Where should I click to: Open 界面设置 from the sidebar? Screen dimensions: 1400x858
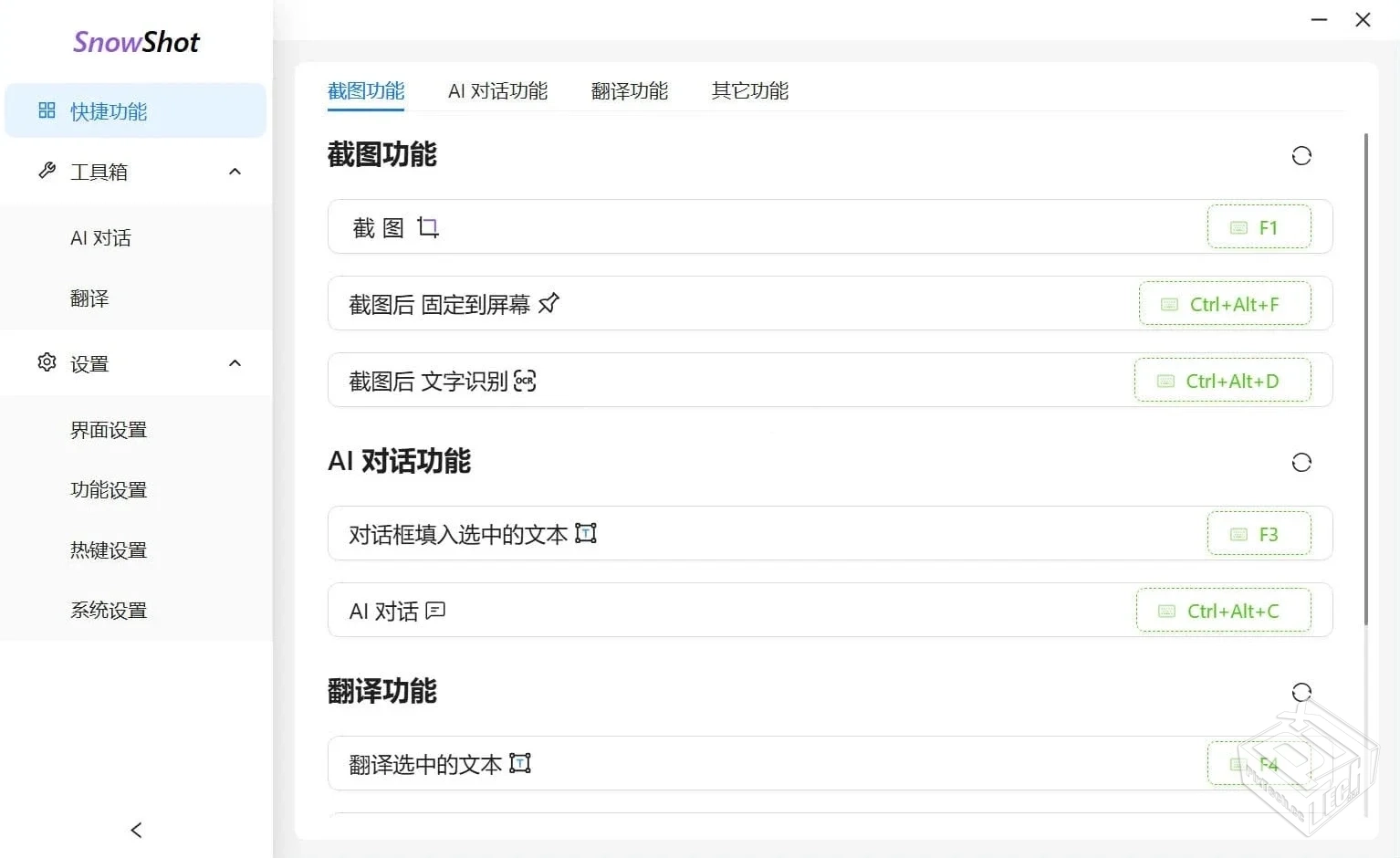point(108,430)
